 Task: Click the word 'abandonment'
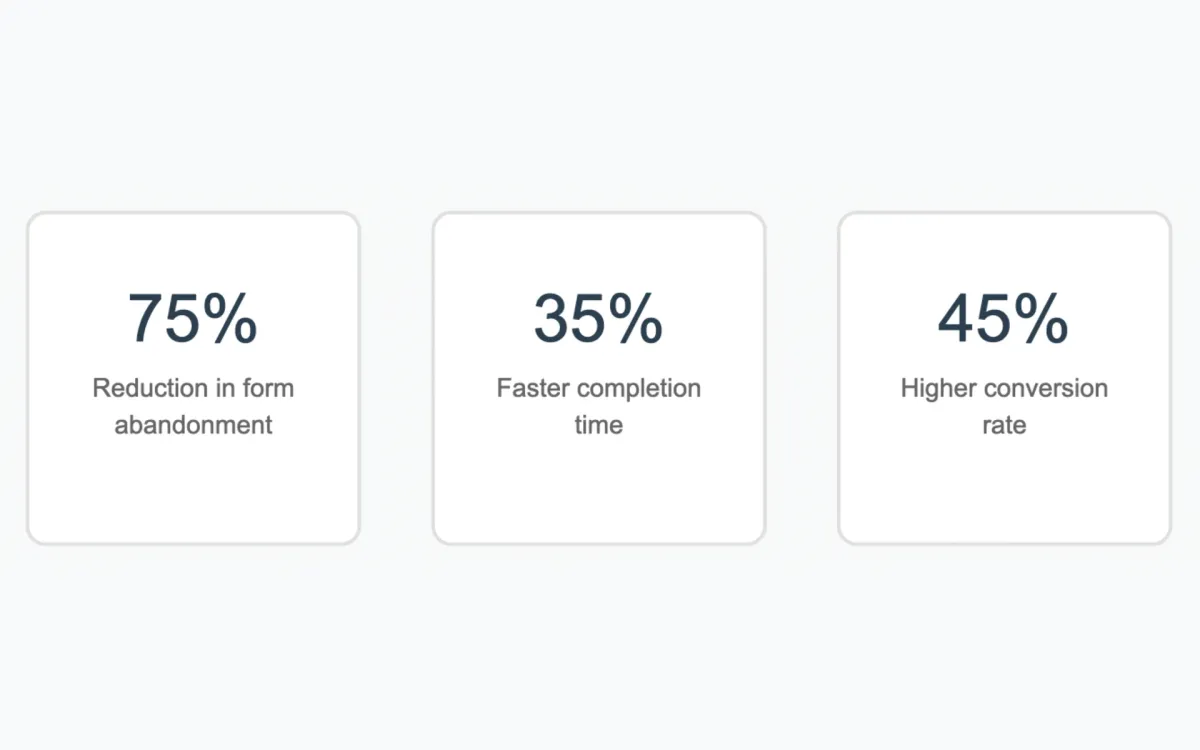click(x=193, y=425)
